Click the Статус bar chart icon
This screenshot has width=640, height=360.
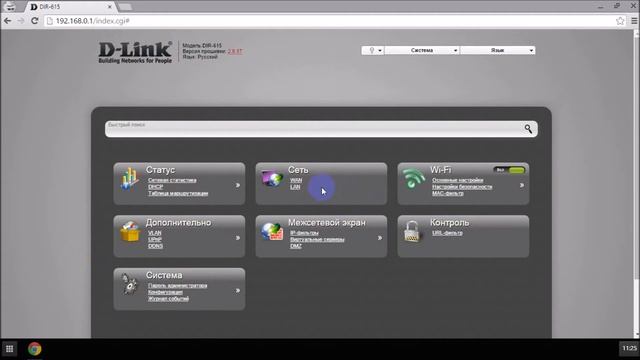coord(129,179)
